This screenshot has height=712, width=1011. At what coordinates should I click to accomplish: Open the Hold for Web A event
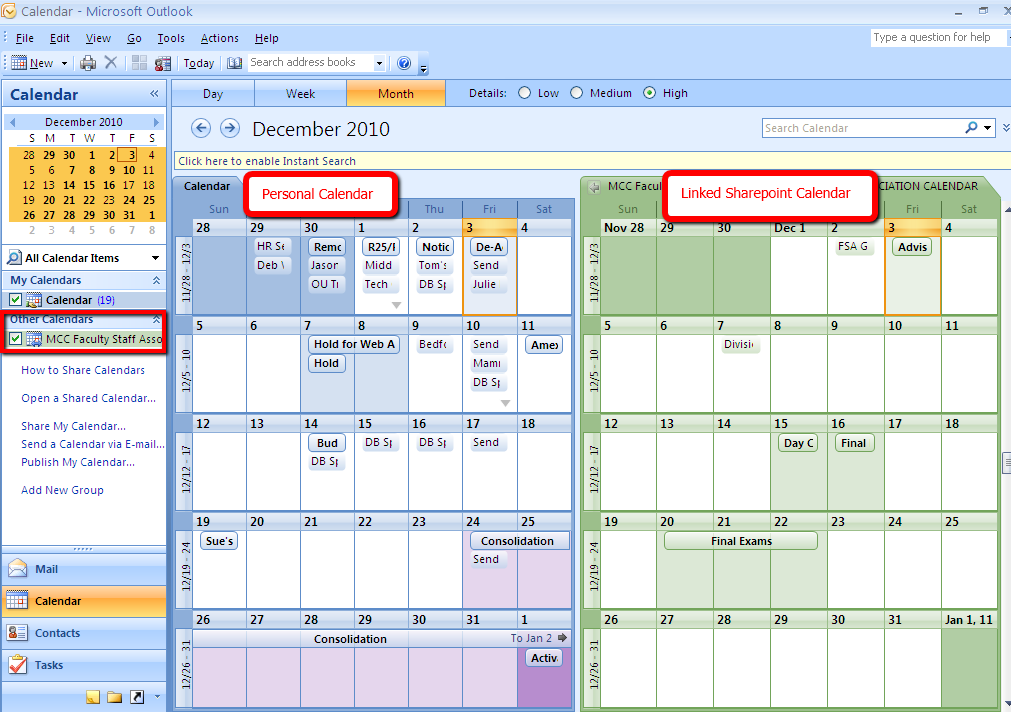pyautogui.click(x=354, y=344)
